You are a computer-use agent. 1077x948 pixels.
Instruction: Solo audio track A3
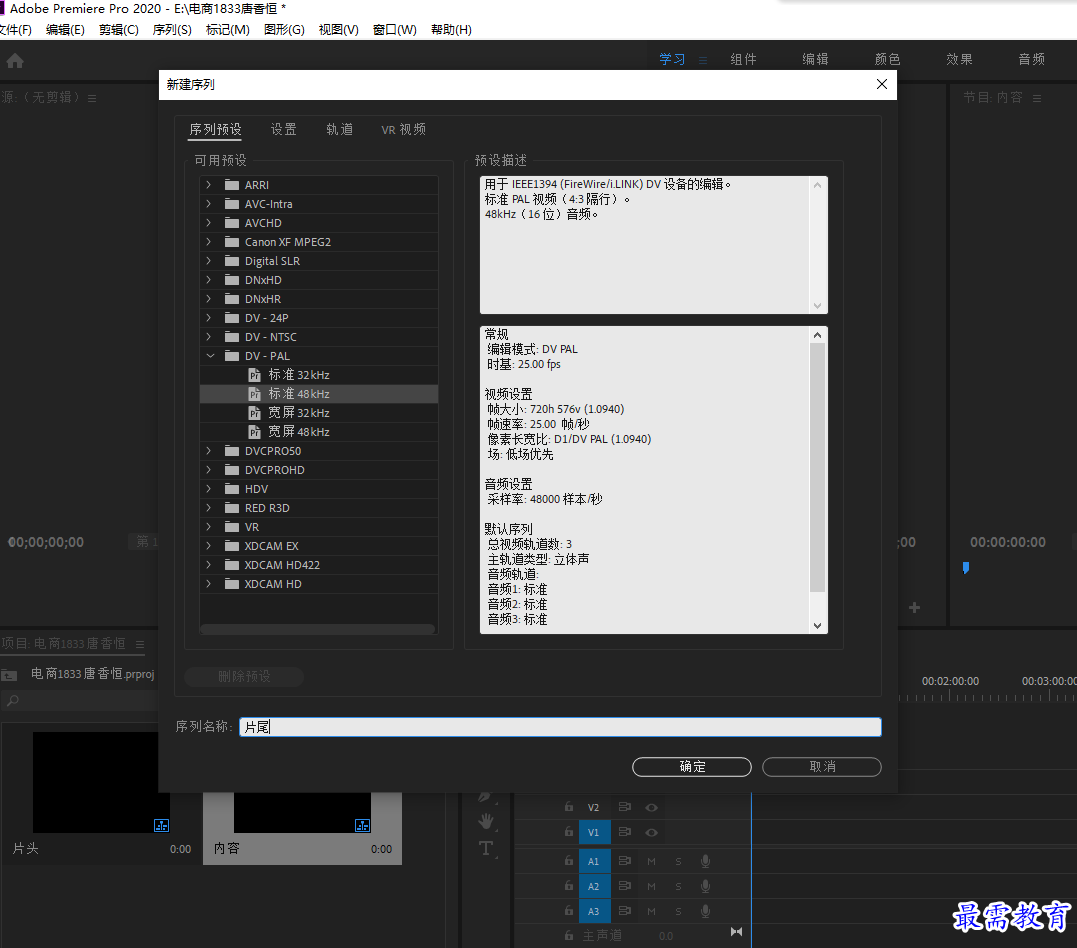click(x=678, y=912)
